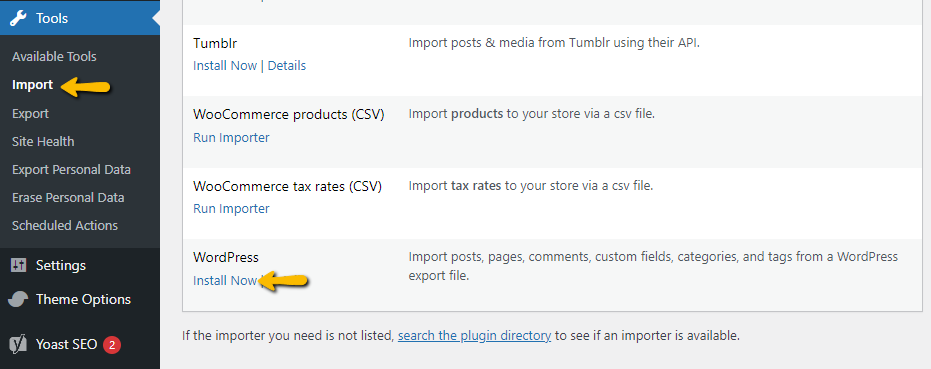
Task: Click the Tumblr API import description
Action: [x=555, y=43]
